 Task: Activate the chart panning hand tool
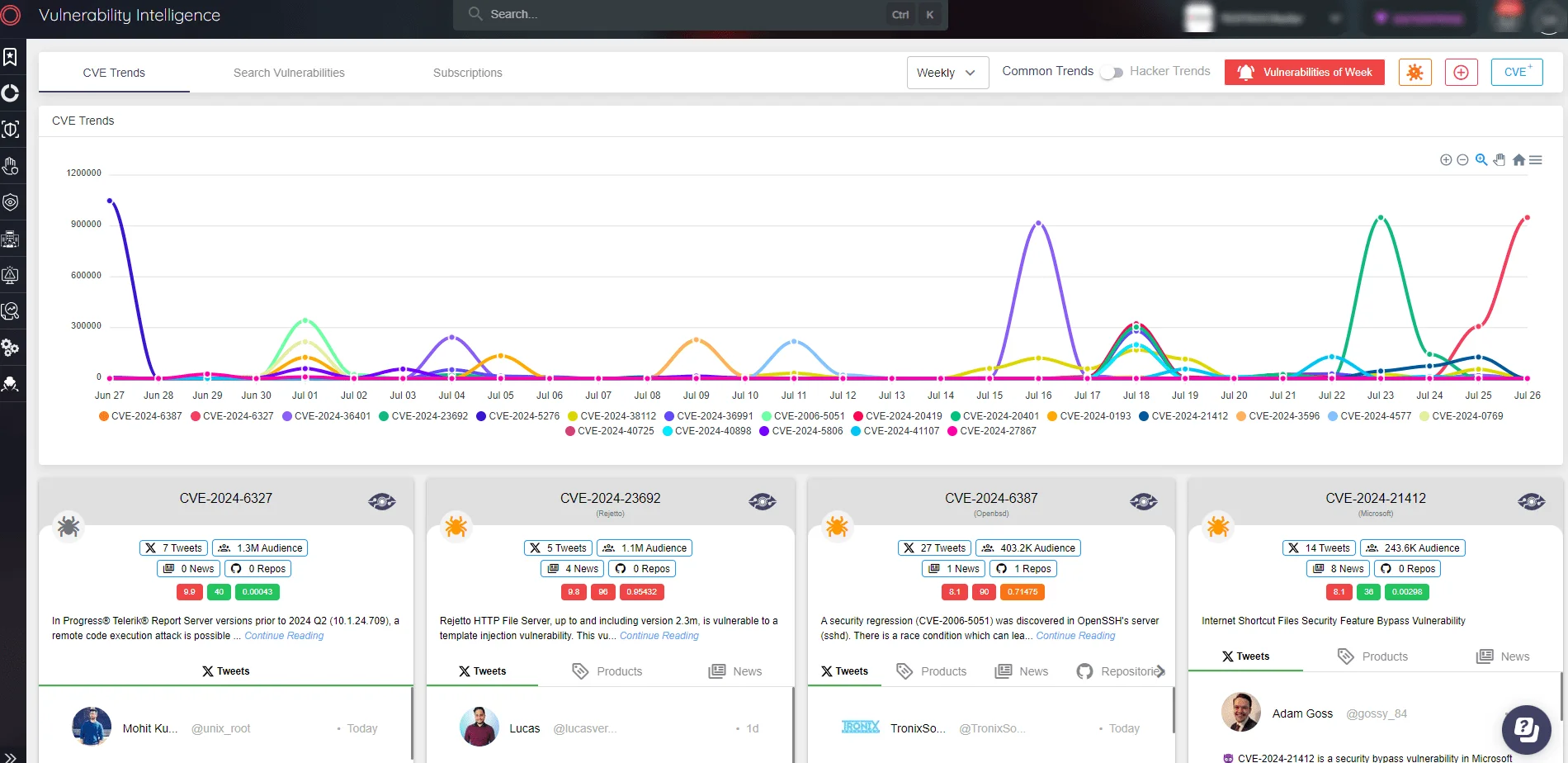(1500, 159)
